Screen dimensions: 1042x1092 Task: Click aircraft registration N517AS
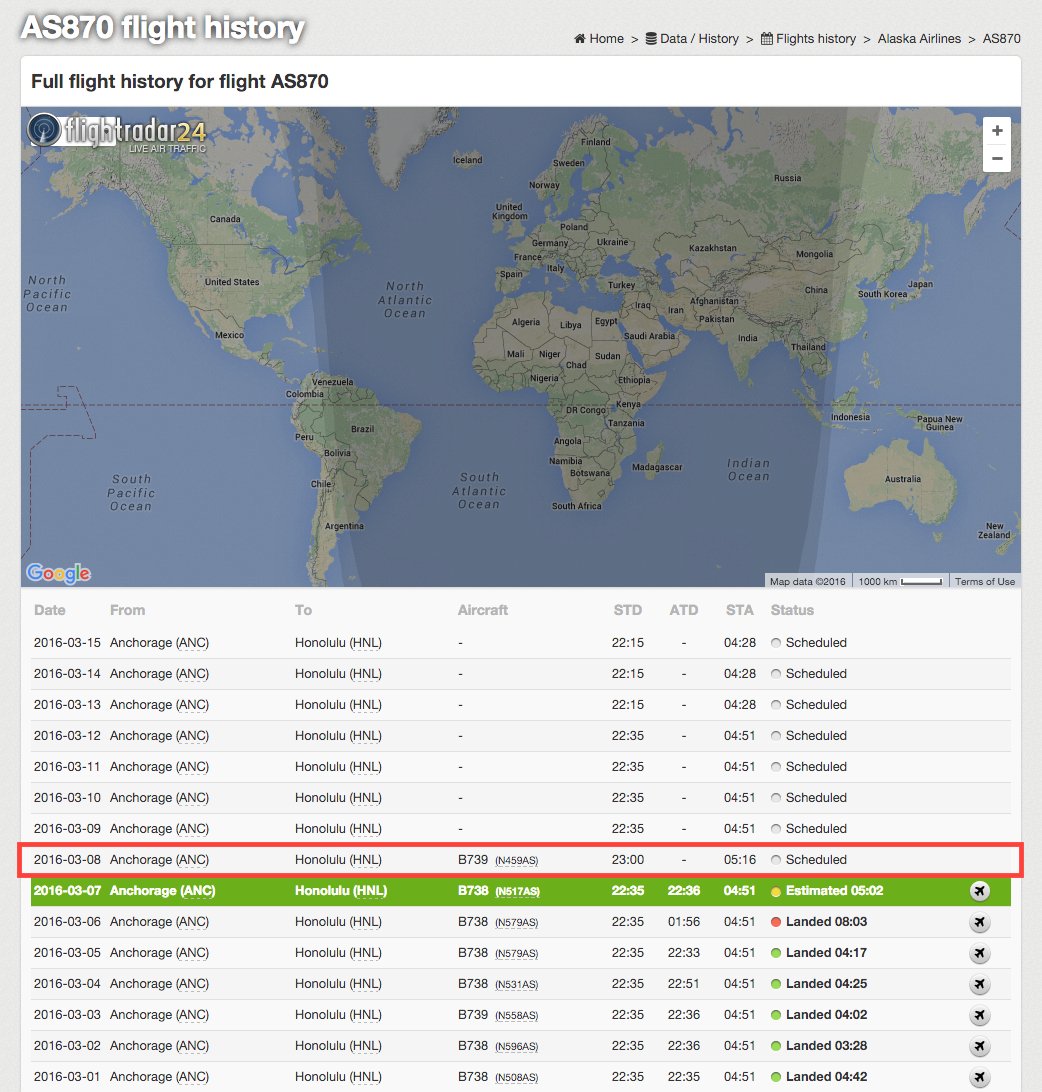(x=517, y=891)
